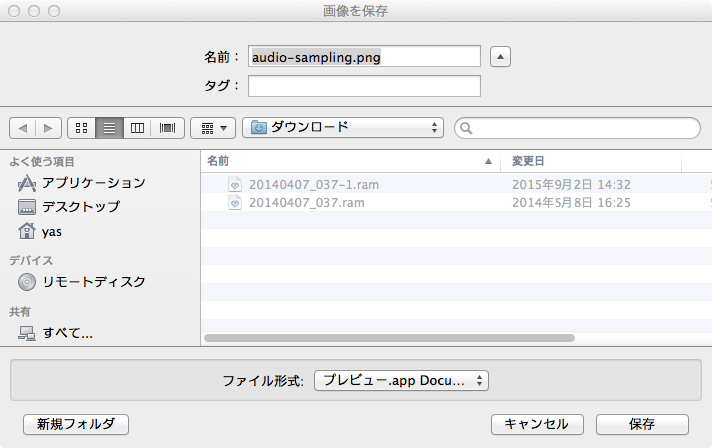Switch to list view

tap(109, 128)
